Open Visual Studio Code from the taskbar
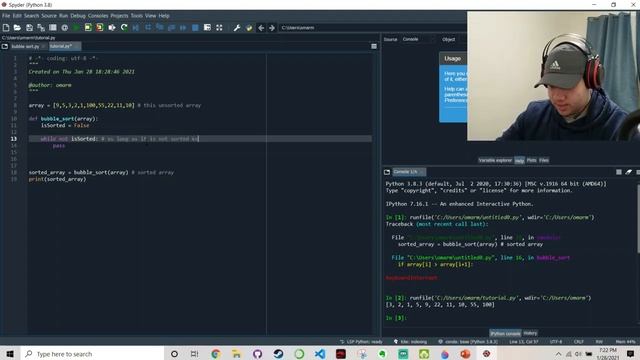Screen dimensions: 640x360 pyautogui.click(x=320, y=353)
